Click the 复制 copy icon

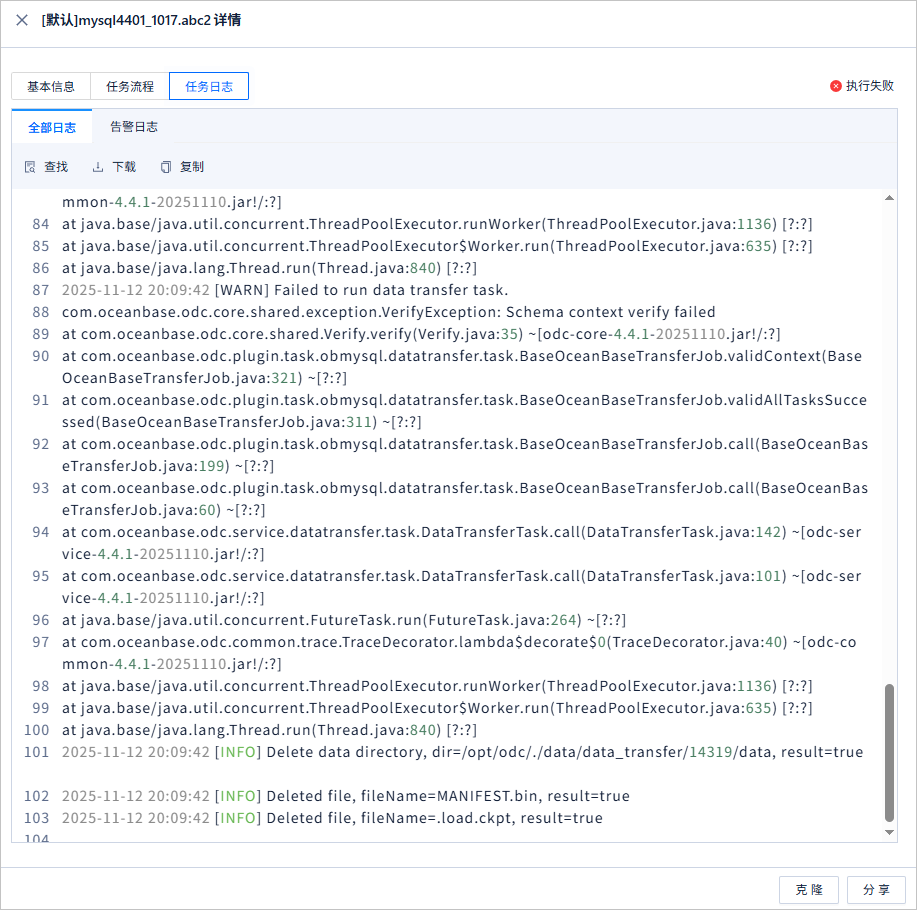166,167
